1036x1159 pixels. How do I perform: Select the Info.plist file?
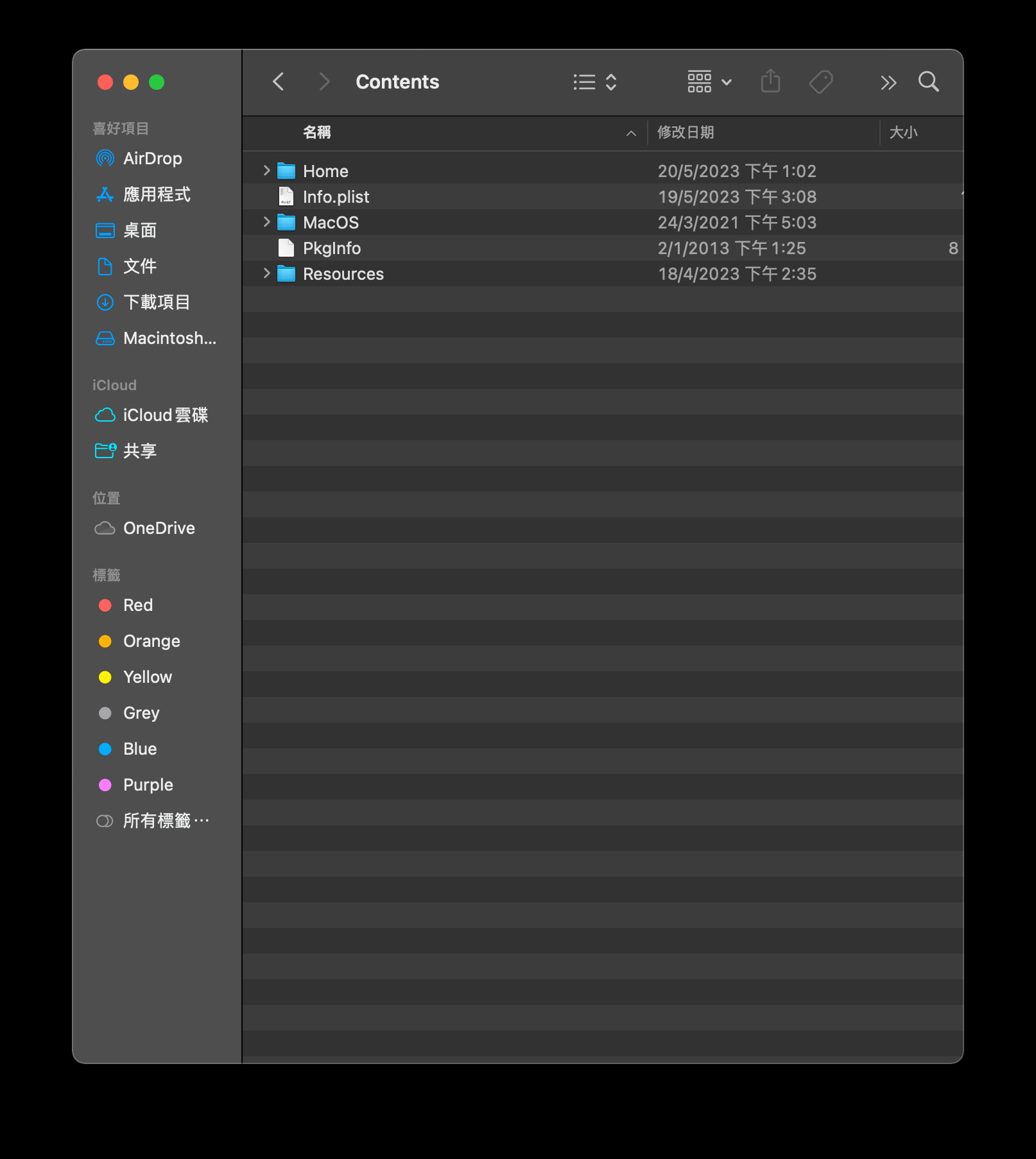click(x=336, y=197)
